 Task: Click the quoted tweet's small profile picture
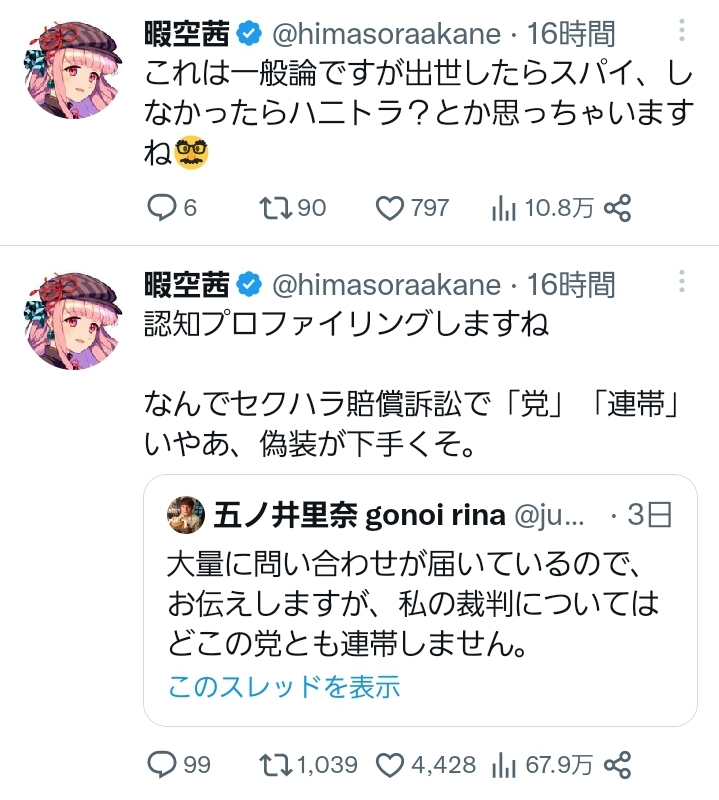click(x=186, y=514)
